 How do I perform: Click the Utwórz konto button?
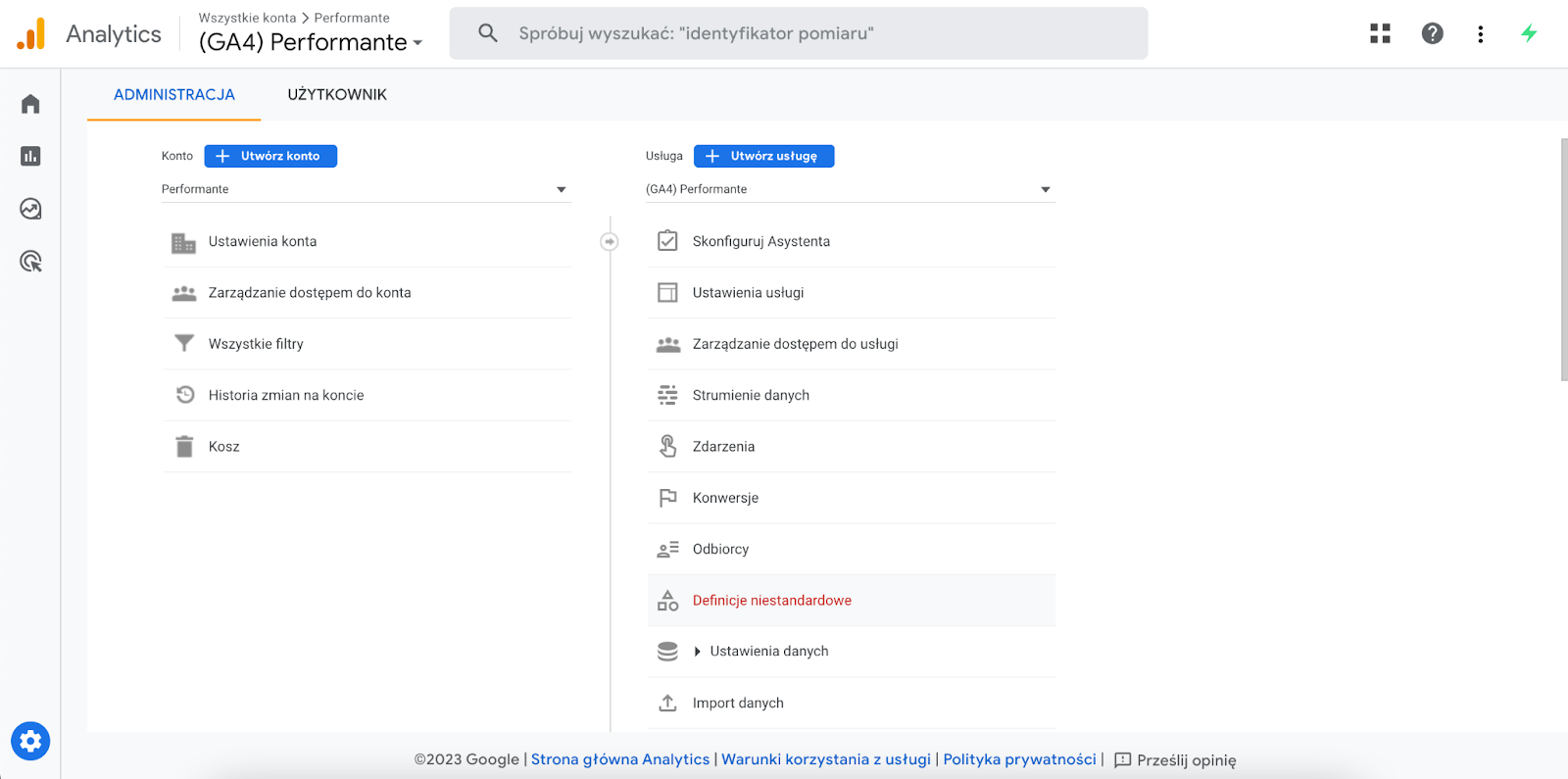(x=270, y=156)
